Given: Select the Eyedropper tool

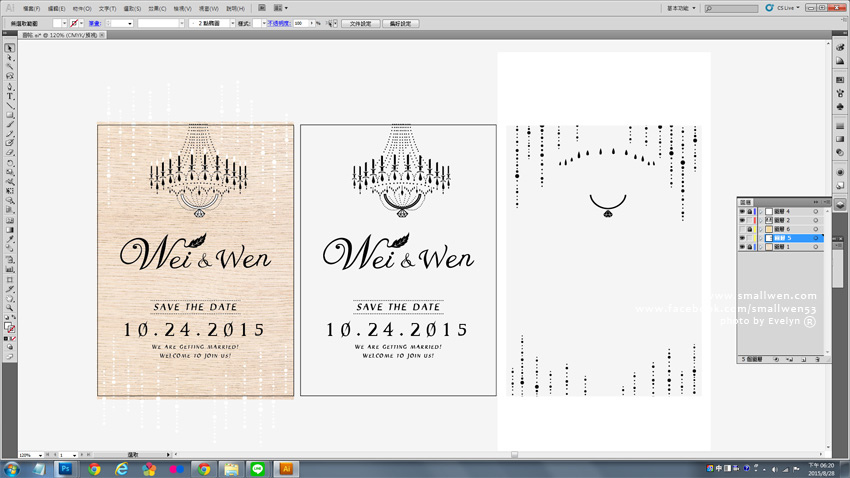Looking at the screenshot, I should pyautogui.click(x=10, y=239).
